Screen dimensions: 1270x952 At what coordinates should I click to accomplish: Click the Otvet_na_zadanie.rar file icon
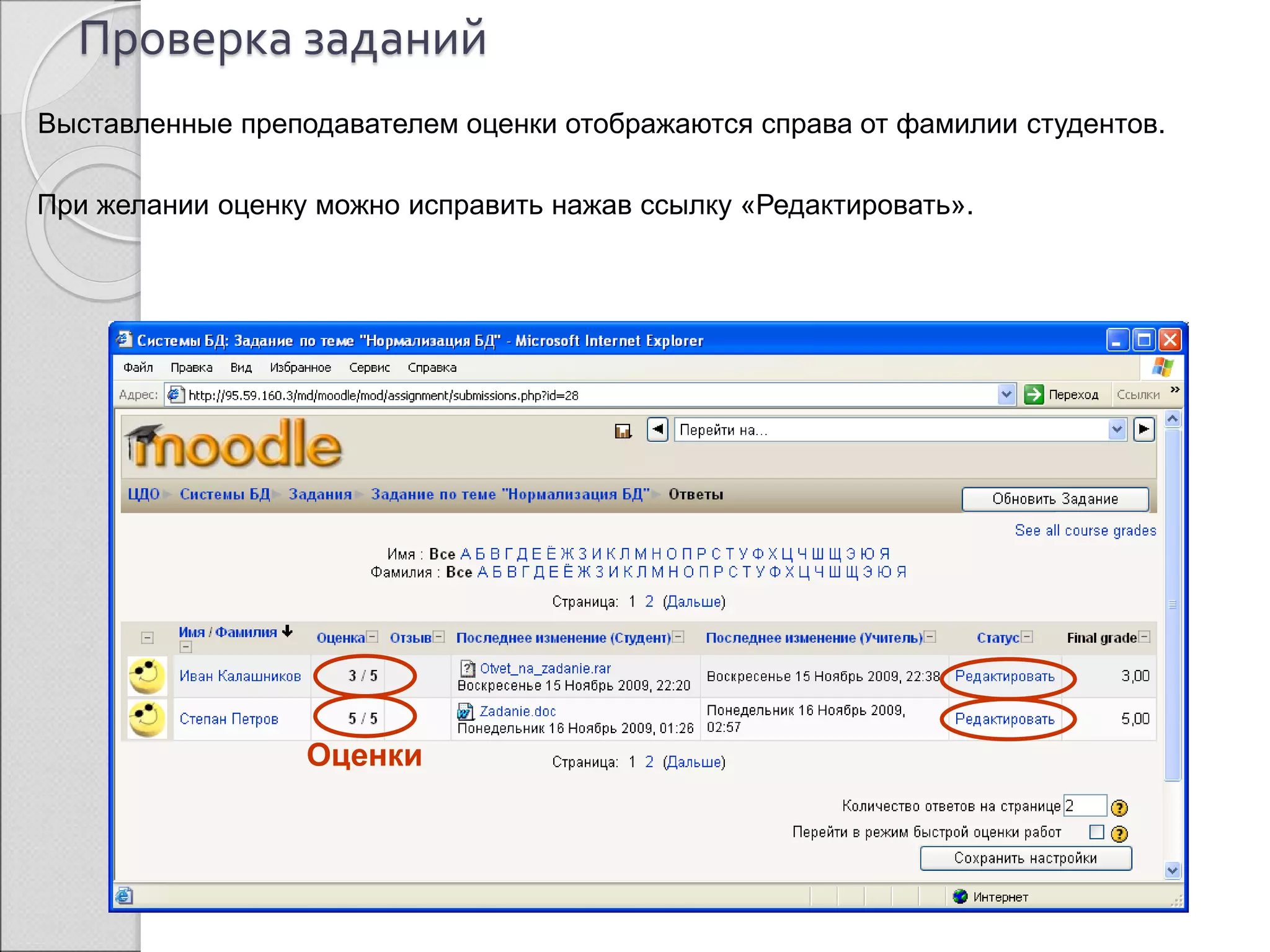(468, 669)
